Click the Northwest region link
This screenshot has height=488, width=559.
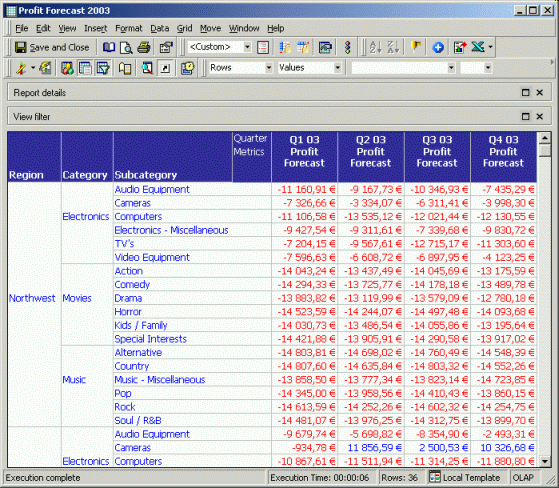(x=32, y=298)
